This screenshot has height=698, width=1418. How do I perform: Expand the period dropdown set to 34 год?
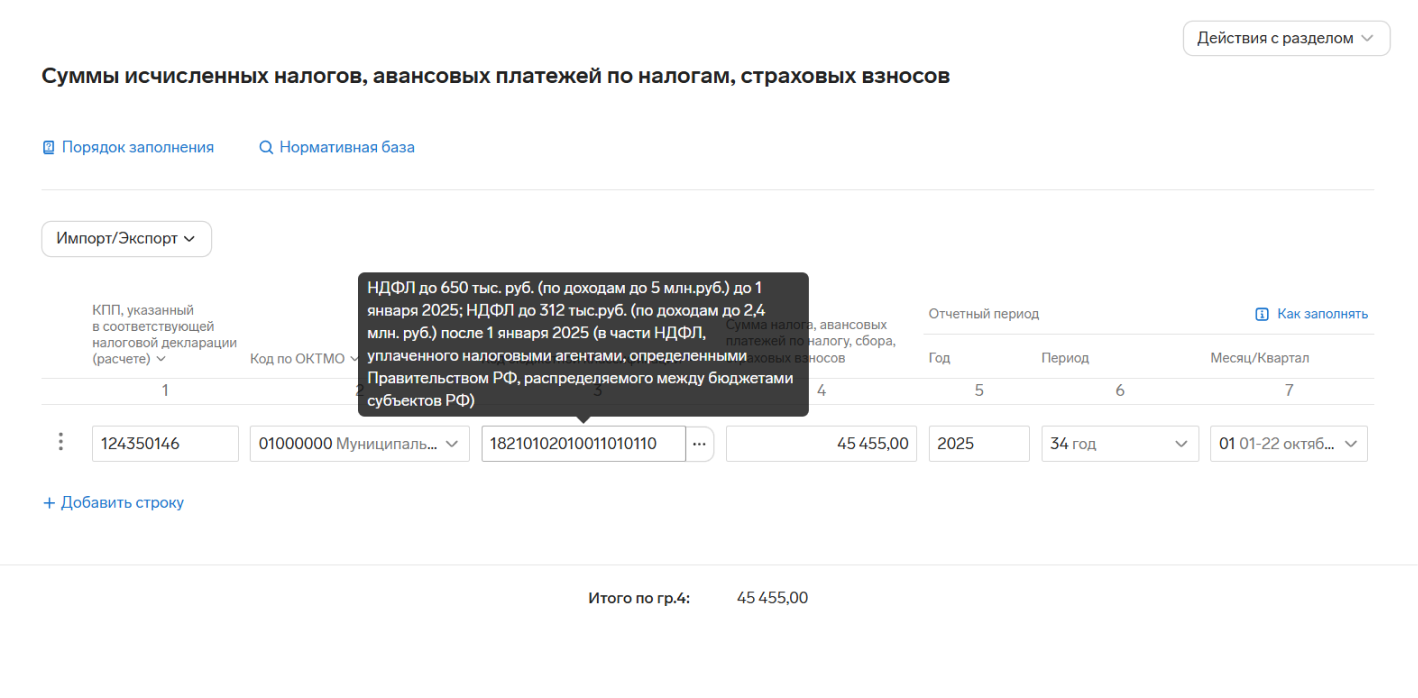click(1119, 444)
